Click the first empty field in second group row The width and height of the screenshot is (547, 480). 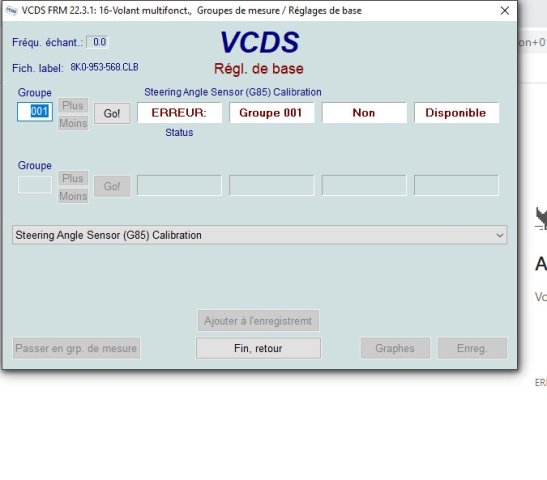pos(179,185)
